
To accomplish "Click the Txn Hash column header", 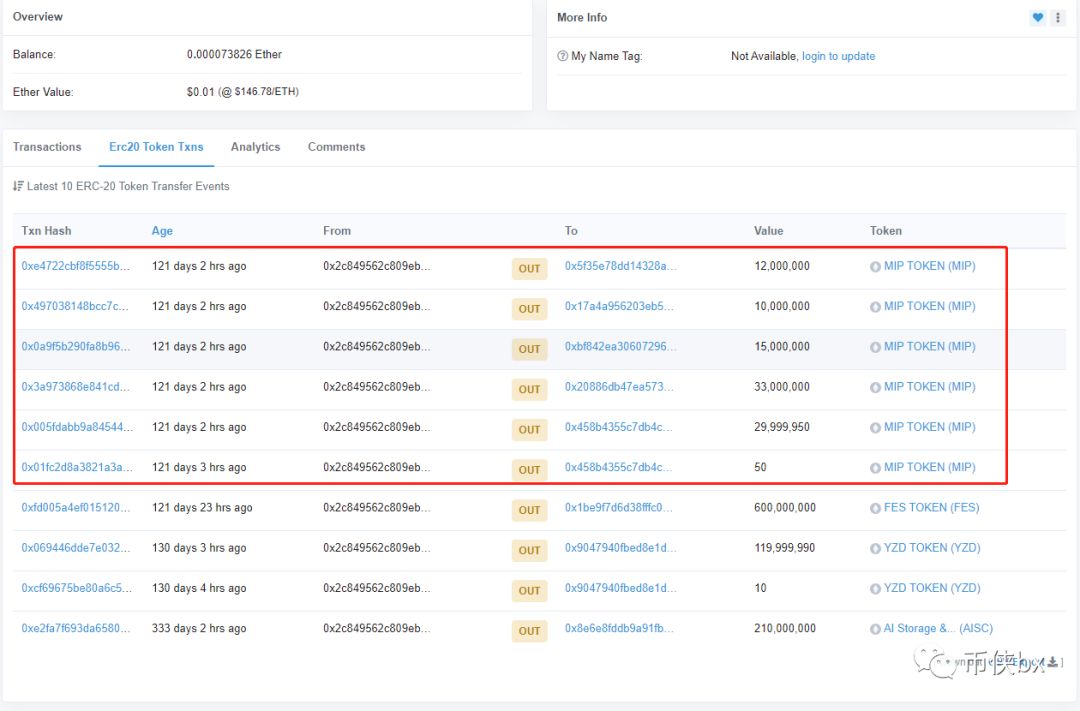I will pyautogui.click(x=46, y=231).
